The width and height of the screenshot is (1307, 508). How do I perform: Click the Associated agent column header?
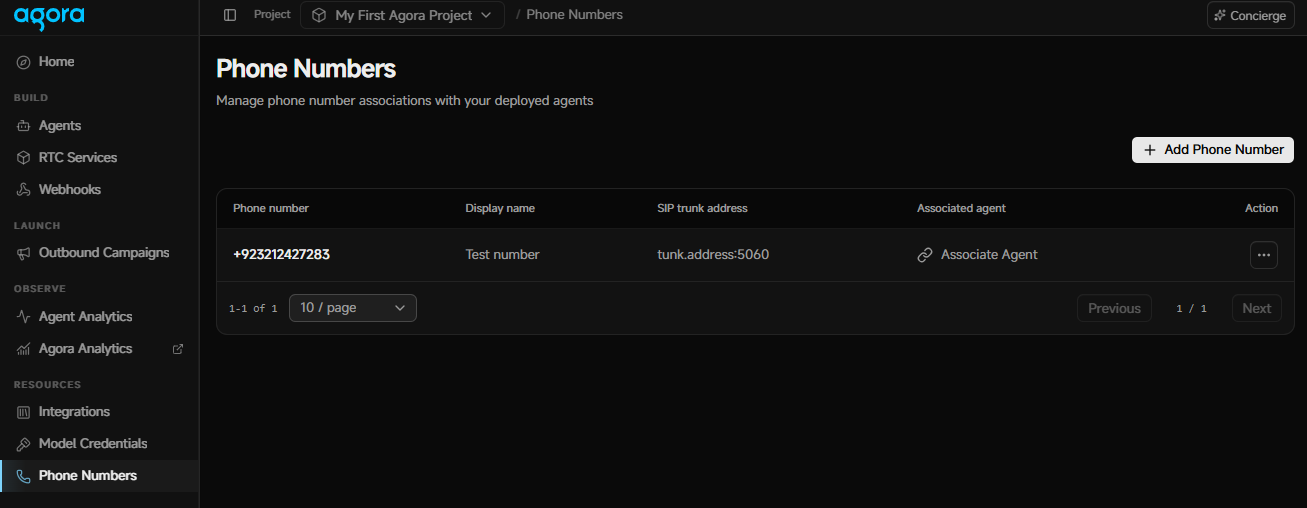[961, 208]
